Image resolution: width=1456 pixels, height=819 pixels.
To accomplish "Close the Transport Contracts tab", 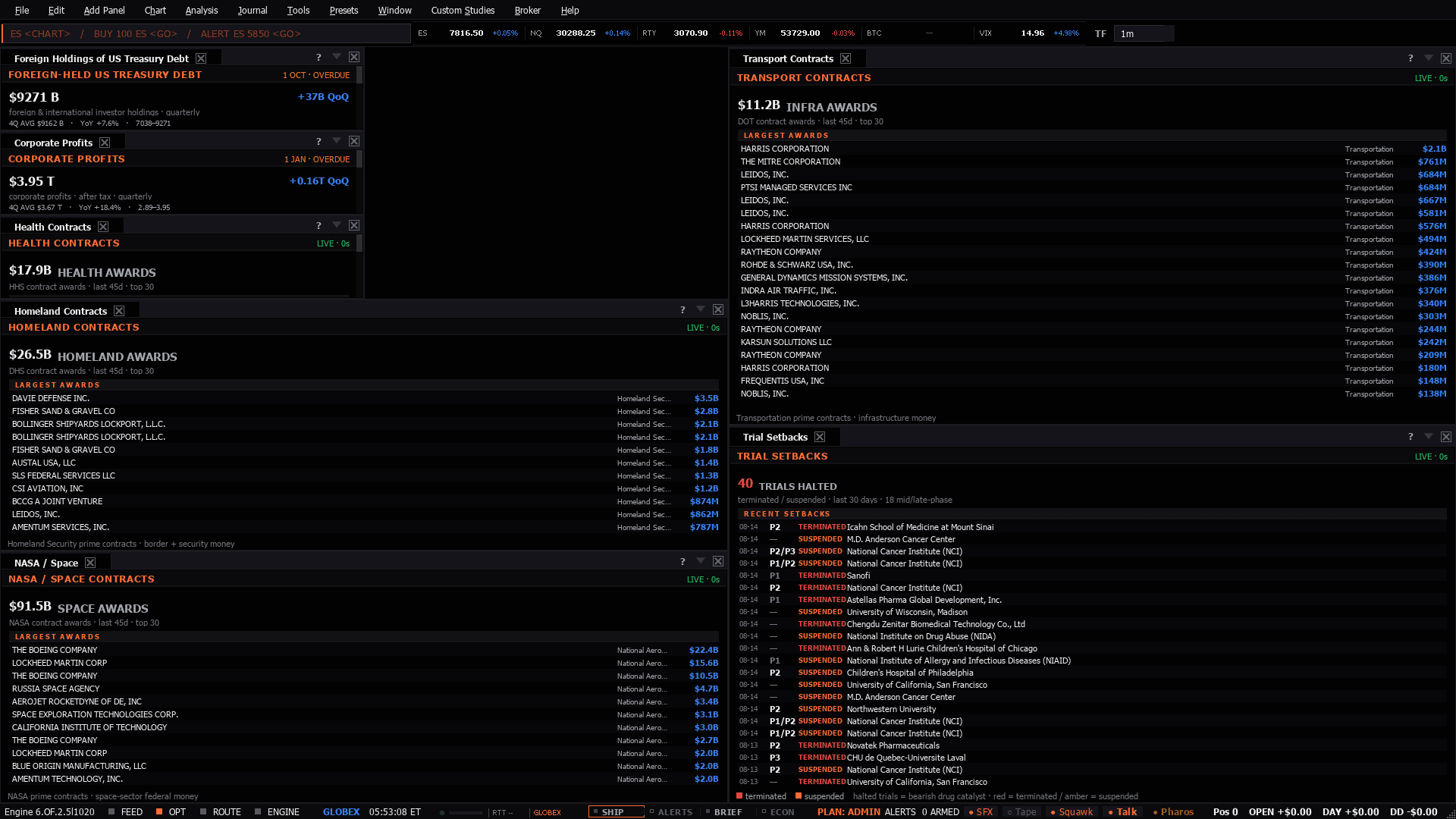I will (x=846, y=58).
